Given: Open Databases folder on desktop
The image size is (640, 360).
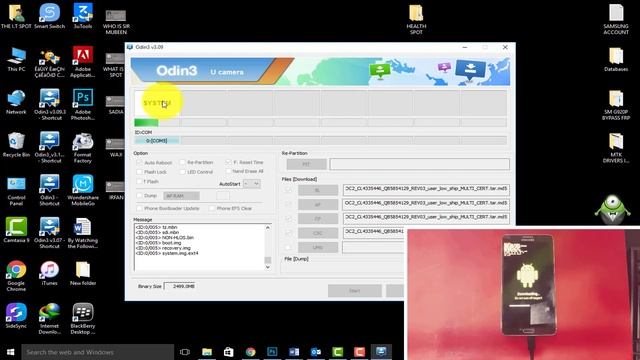Looking at the screenshot, I should 616,59.
